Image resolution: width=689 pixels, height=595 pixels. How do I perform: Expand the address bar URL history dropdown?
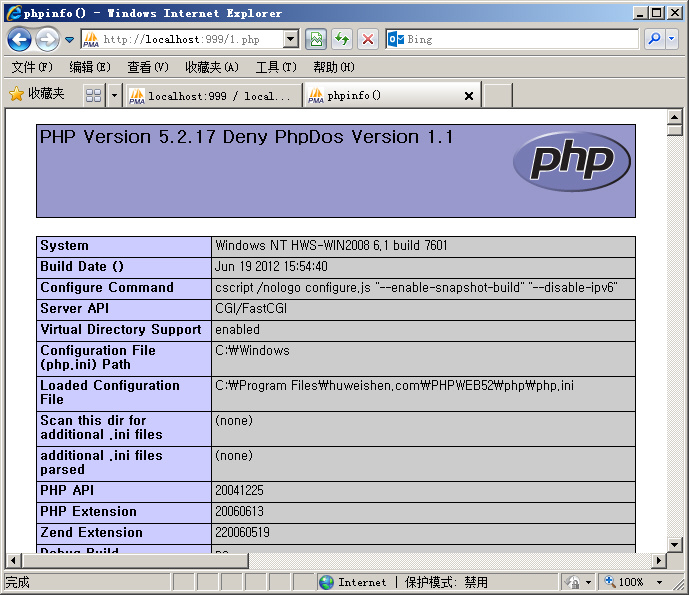[x=290, y=40]
